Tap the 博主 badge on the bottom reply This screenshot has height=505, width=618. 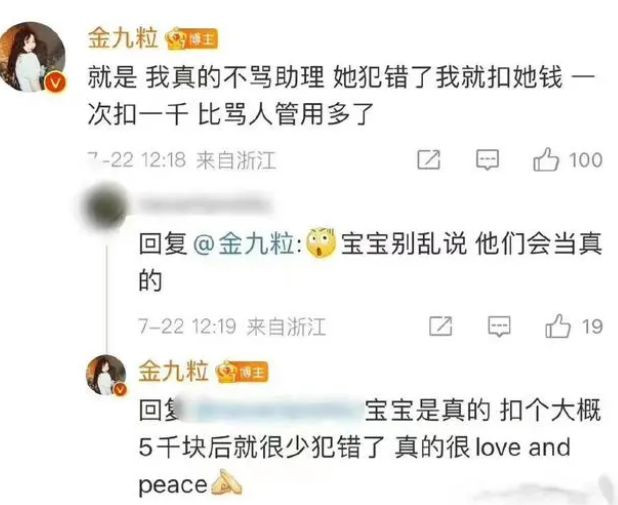242,372
